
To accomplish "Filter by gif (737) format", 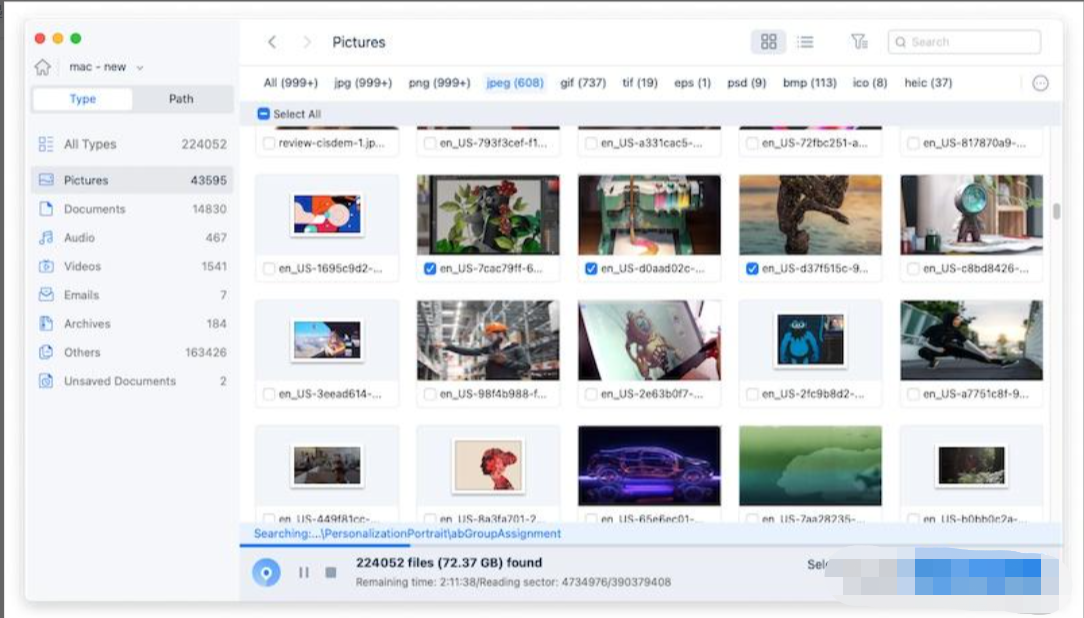I will [583, 83].
